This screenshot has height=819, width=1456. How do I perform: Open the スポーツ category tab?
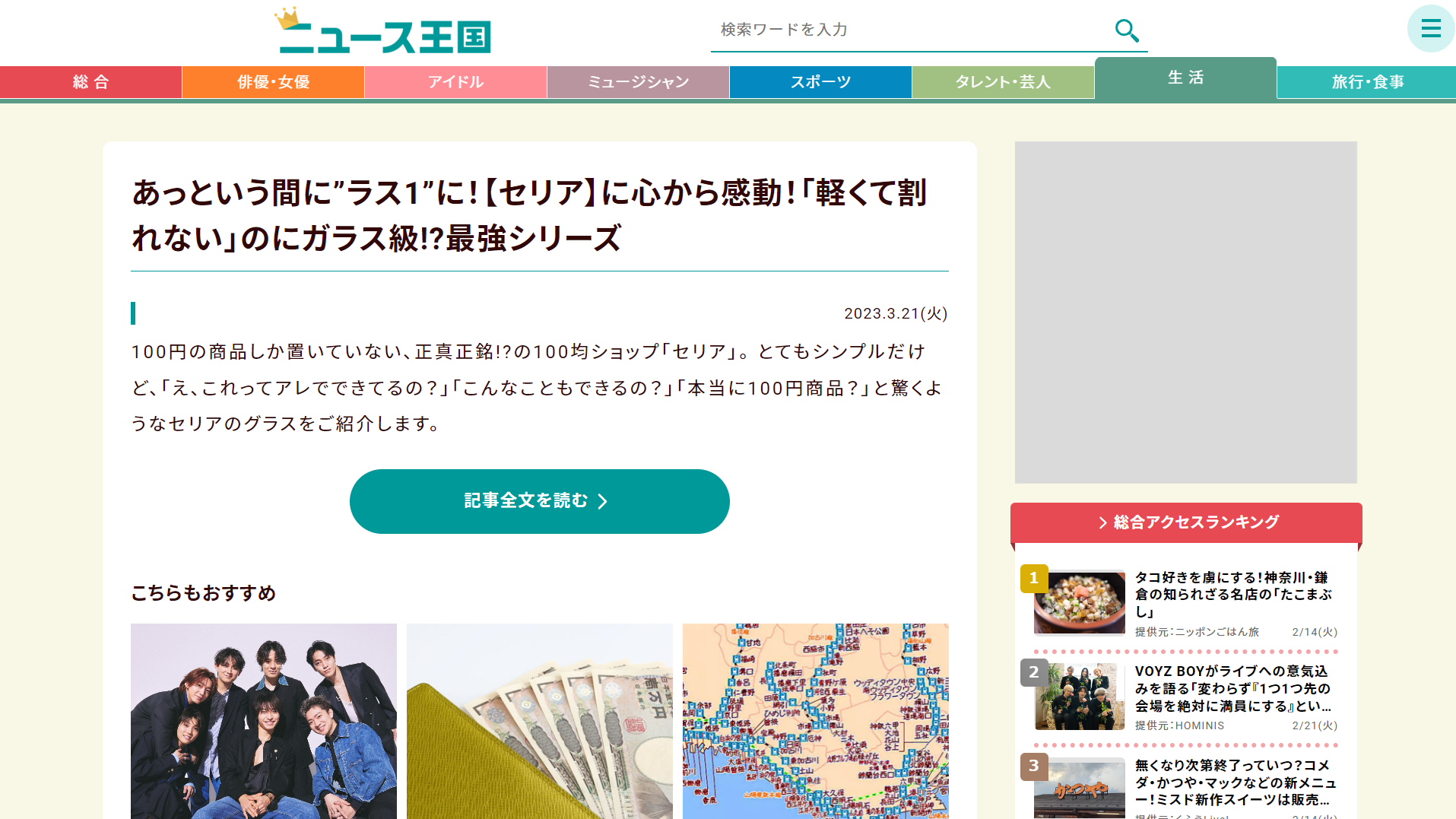(x=821, y=82)
